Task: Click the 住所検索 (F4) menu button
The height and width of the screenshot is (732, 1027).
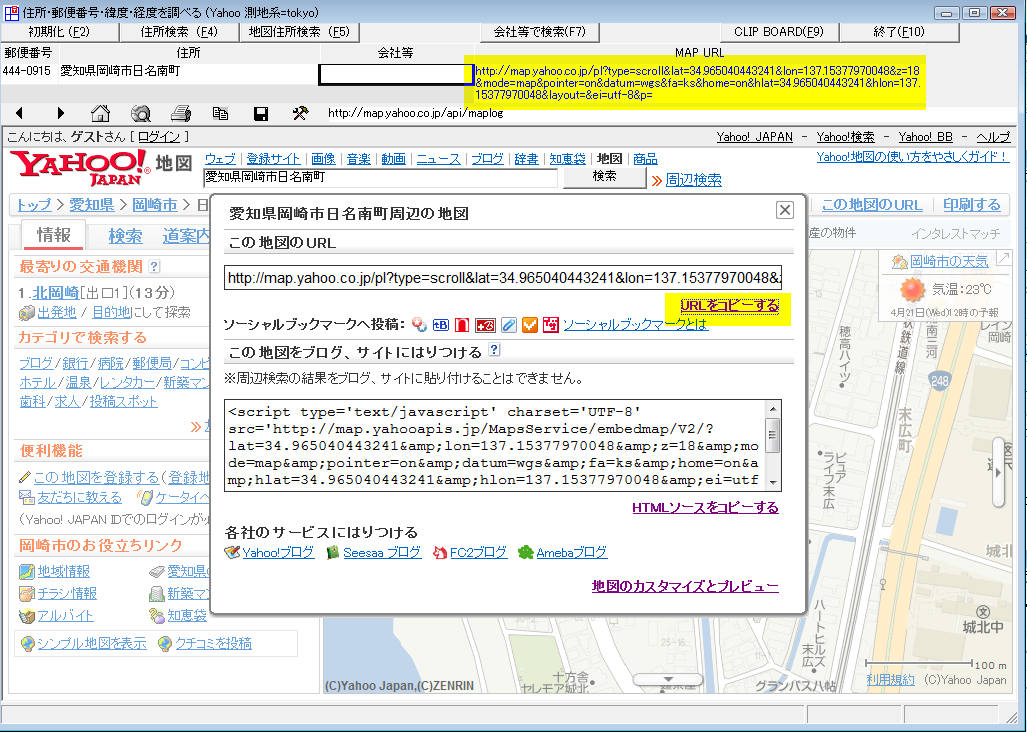Action: (179, 31)
